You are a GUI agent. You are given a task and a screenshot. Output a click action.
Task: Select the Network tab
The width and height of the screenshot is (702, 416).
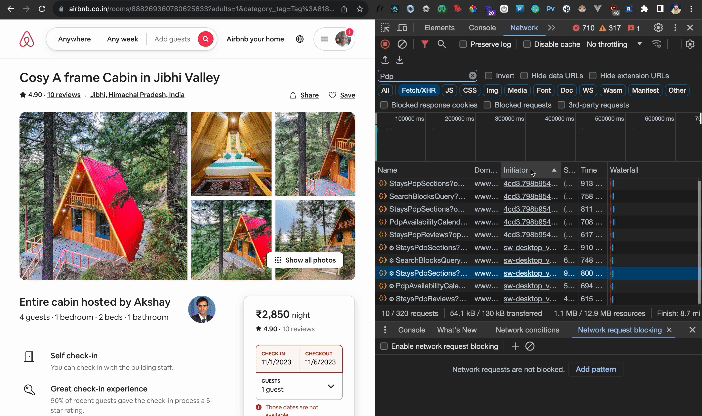coord(524,28)
